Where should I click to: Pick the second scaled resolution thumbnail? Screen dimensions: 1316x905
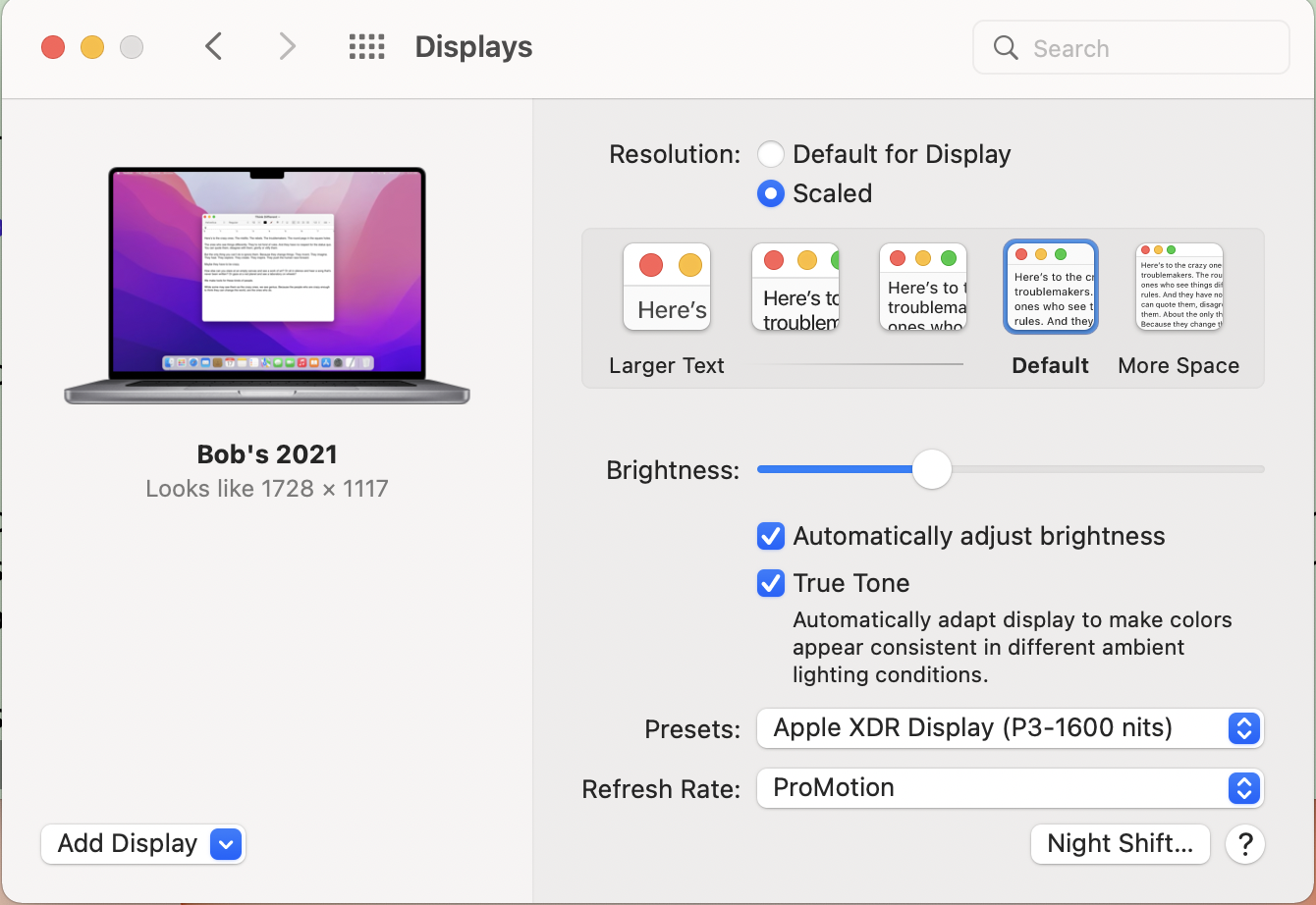pyautogui.click(x=795, y=287)
